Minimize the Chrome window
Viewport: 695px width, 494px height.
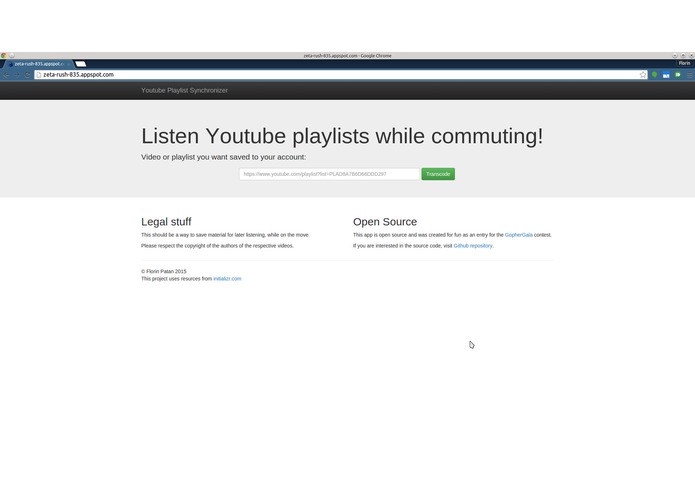click(675, 55)
